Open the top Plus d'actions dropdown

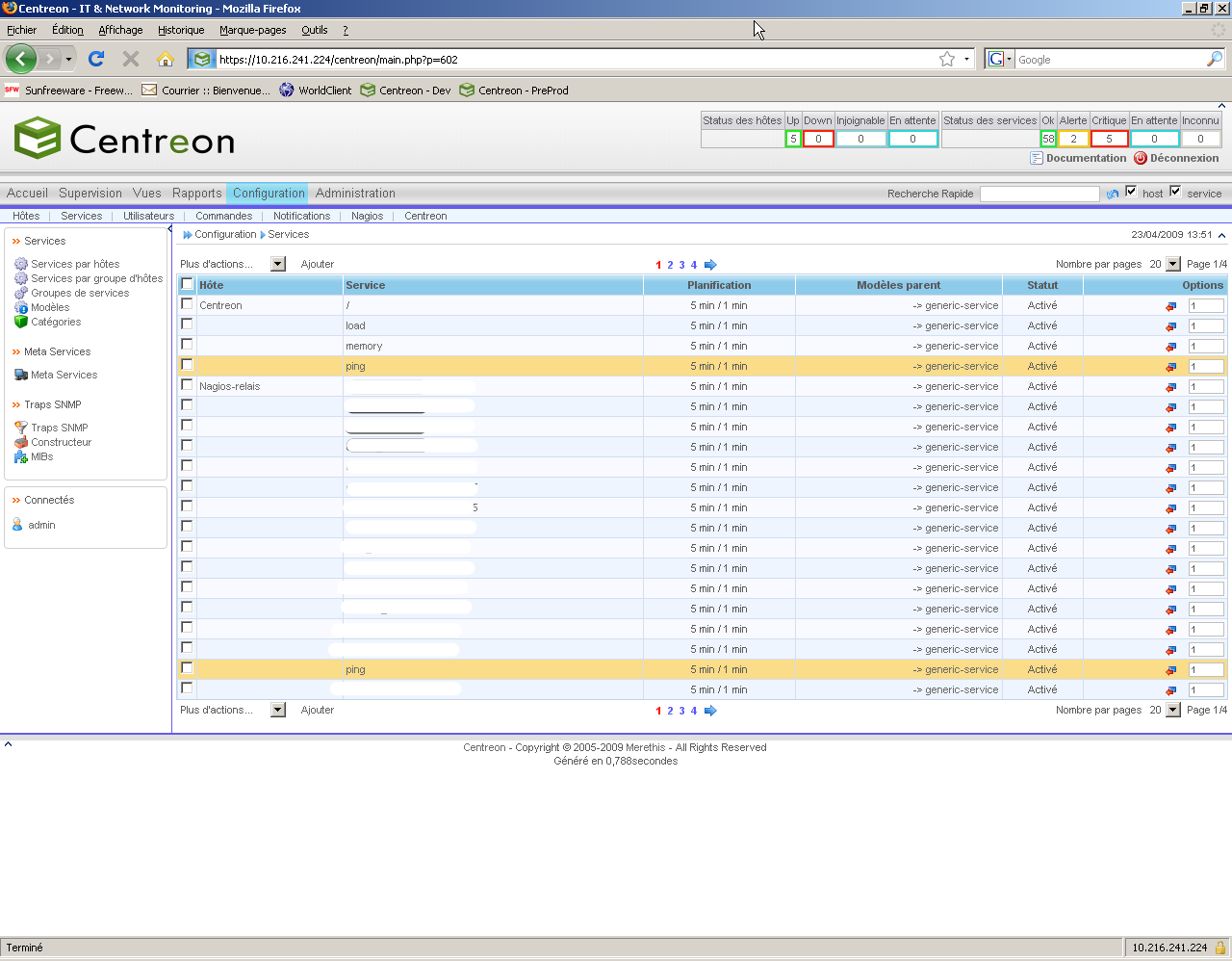(x=278, y=264)
